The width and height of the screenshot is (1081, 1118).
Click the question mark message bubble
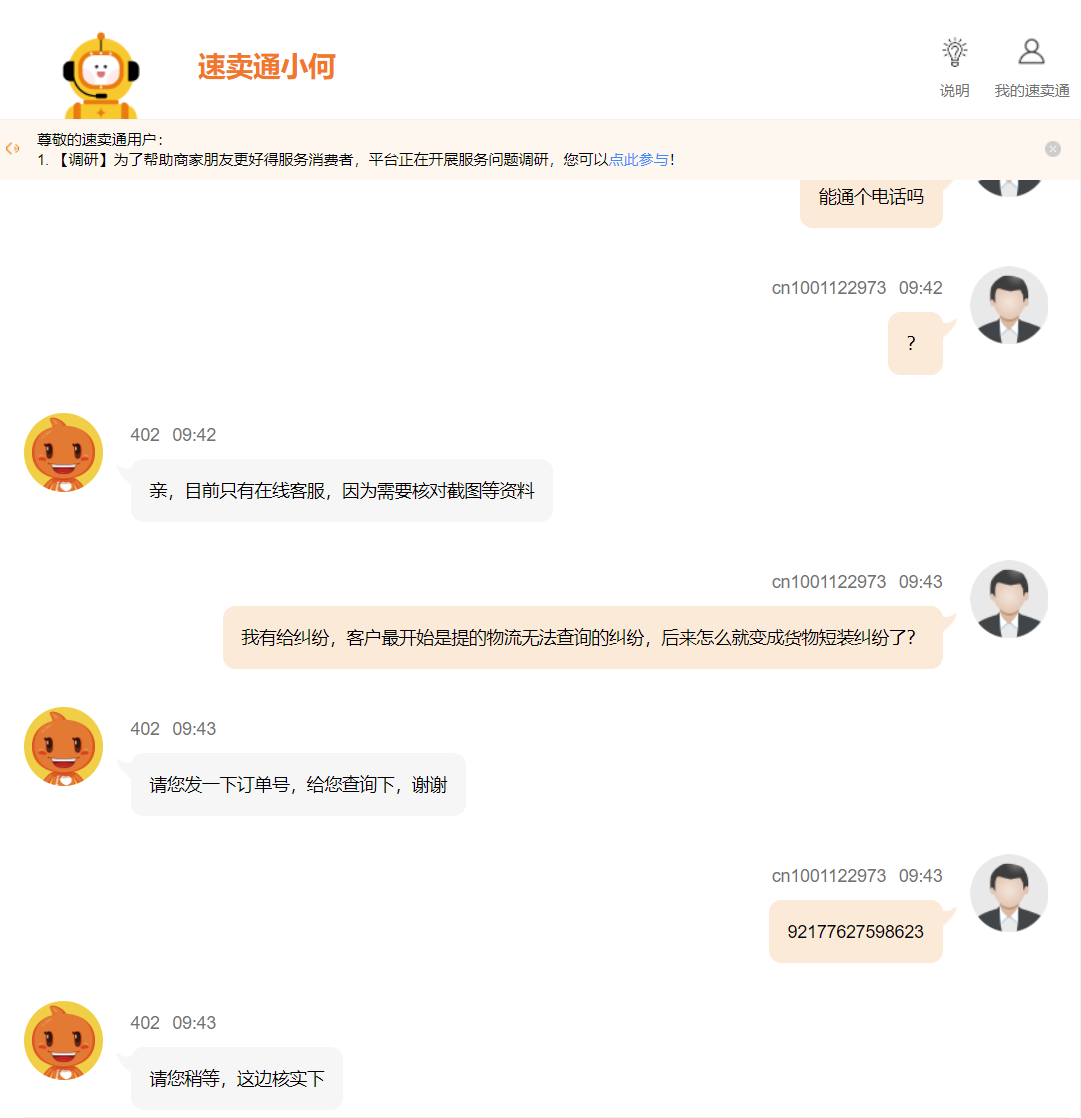(915, 343)
